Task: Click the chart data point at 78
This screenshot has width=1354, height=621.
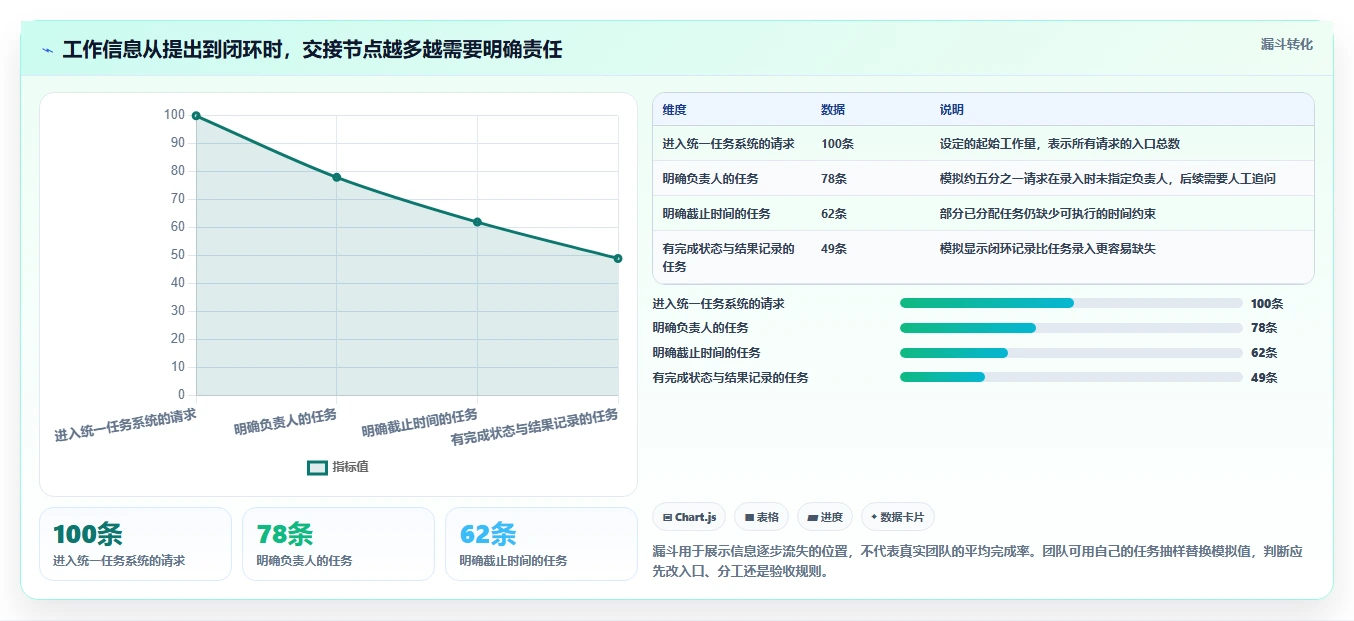Action: pyautogui.click(x=337, y=177)
